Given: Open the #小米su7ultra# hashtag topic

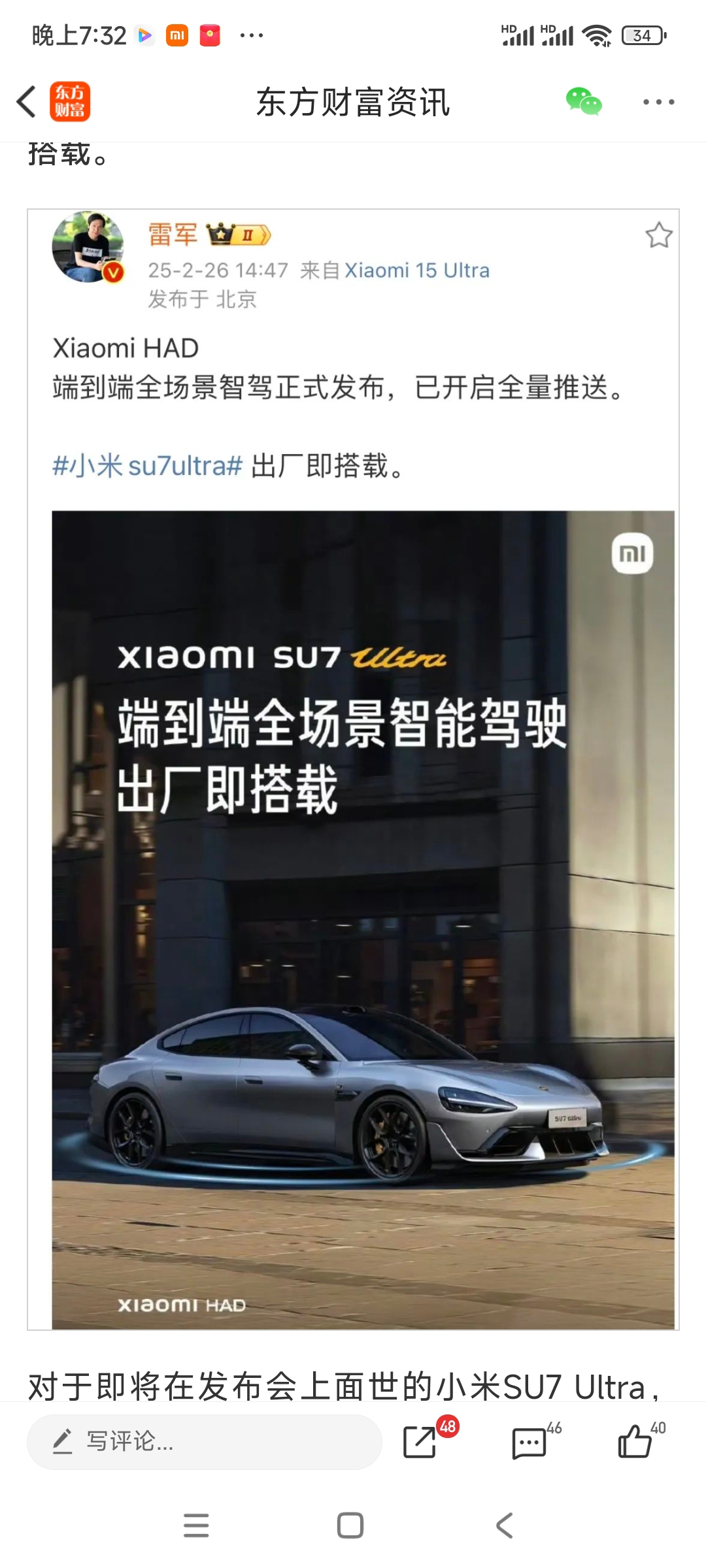Looking at the screenshot, I should coord(147,466).
